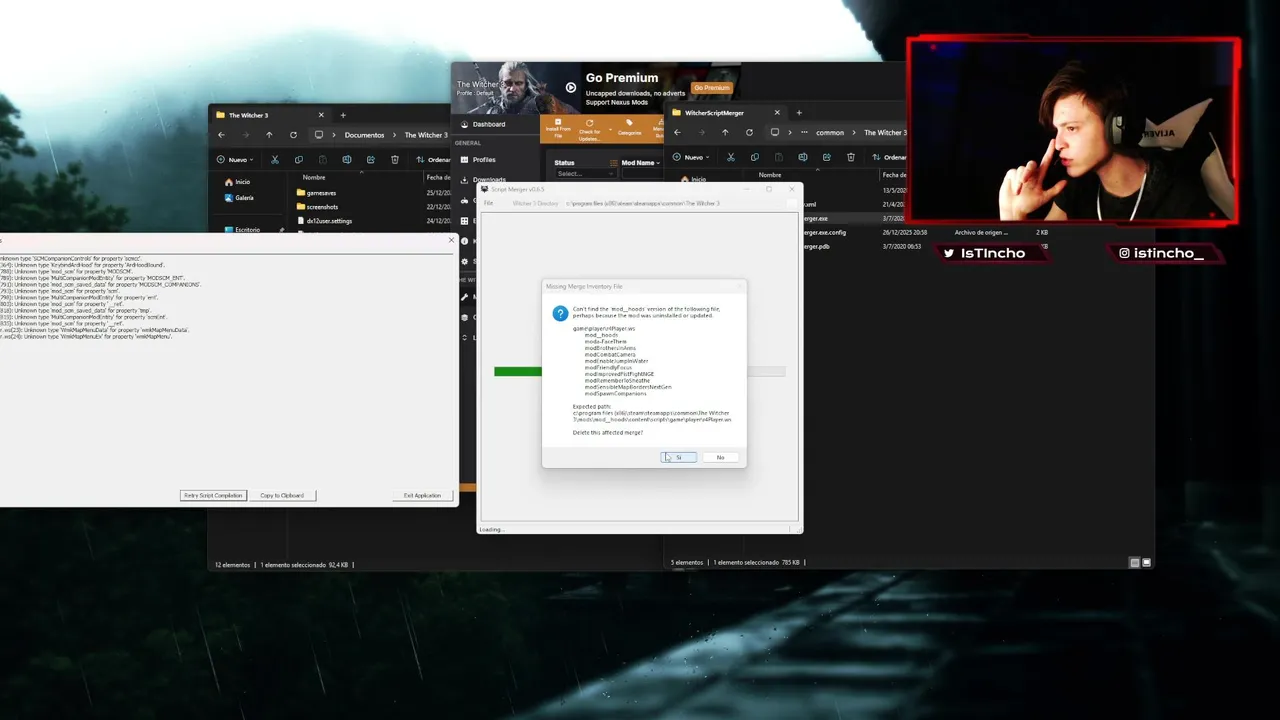This screenshot has width=1280, height=720.
Task: Select The Witcher 3 Explorer tab
Action: tap(268, 115)
